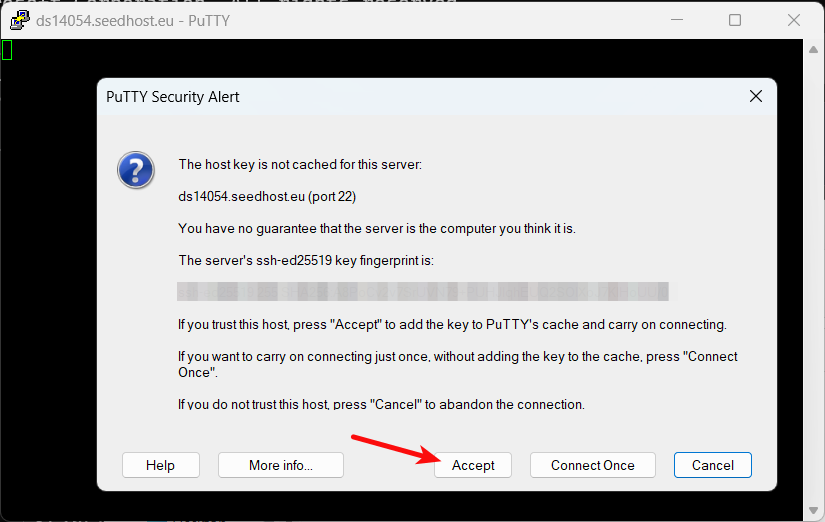This screenshot has height=522, width=825.
Task: Click the terminal scrollbar up arrow
Action: point(813,49)
